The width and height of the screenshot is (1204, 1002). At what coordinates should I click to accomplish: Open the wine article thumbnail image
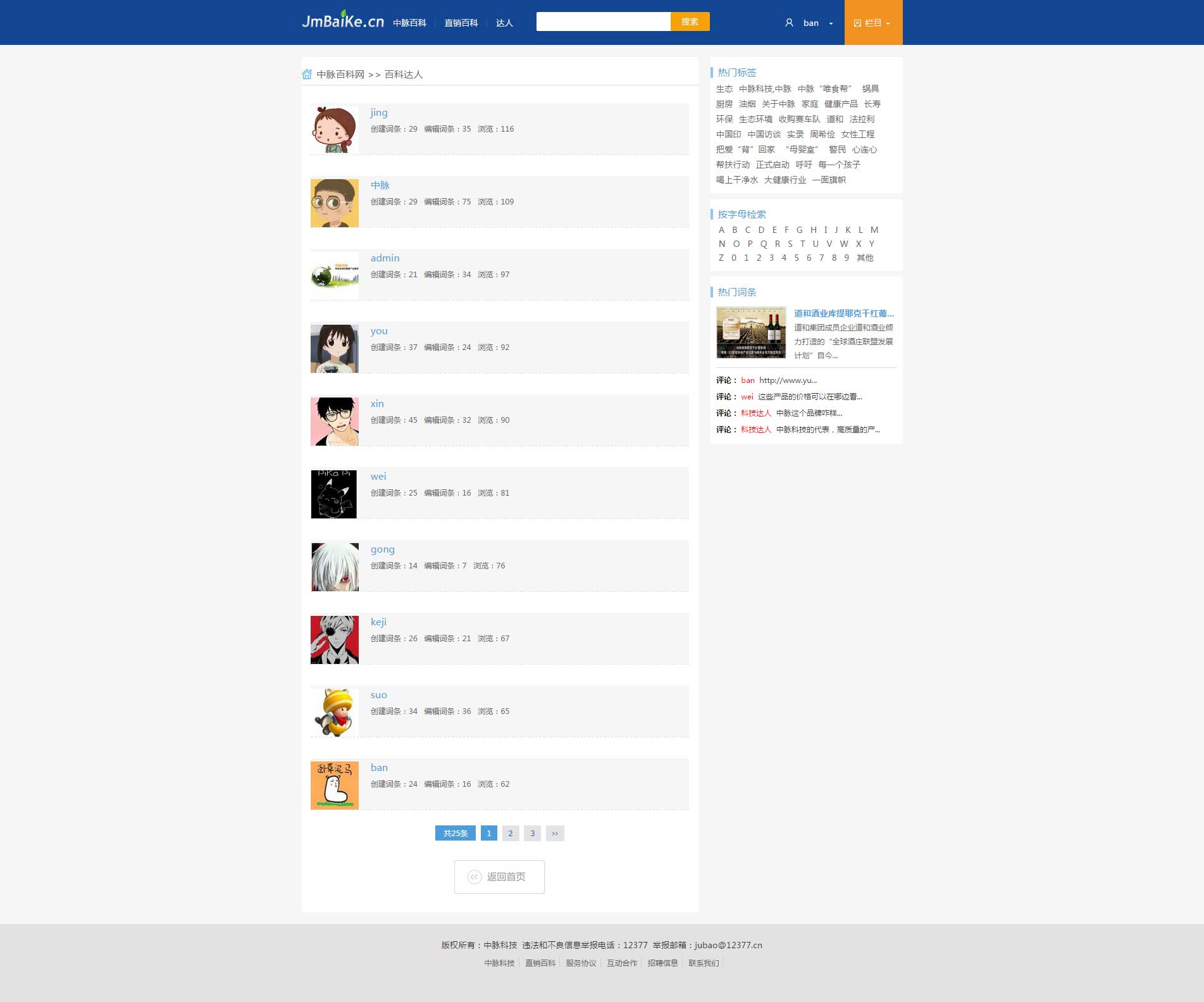751,332
